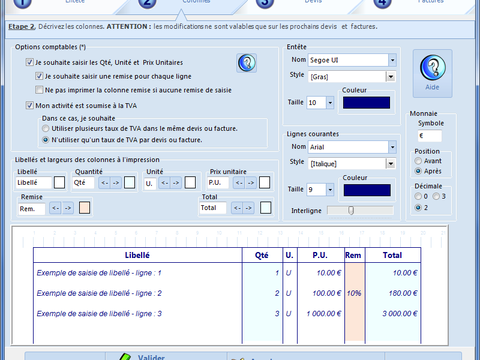The width and height of the screenshot is (480, 360).
Task: Open Lignes courantes Nom dropdown (Arial)
Action: (392, 147)
